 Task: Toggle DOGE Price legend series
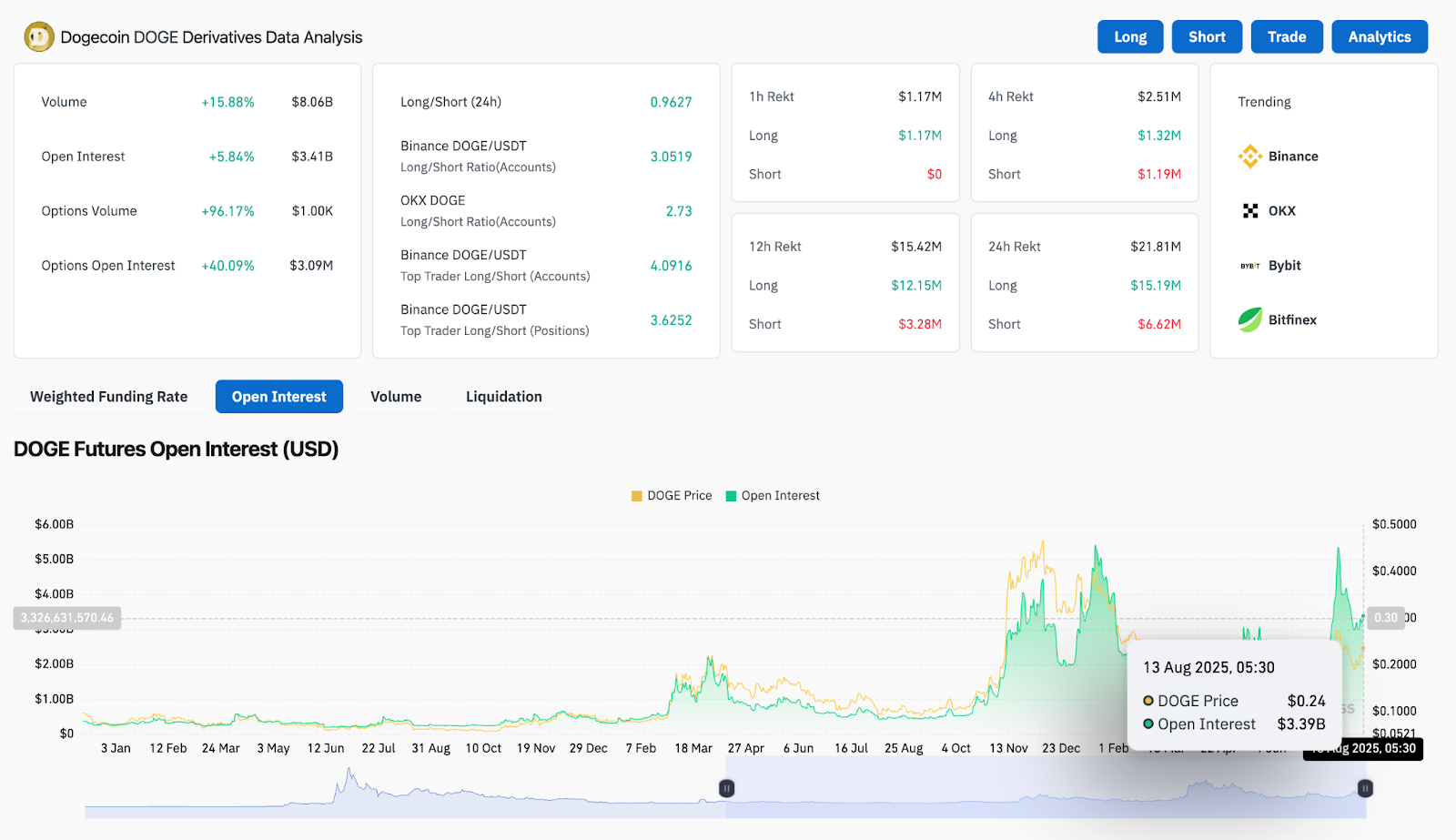coord(672,496)
